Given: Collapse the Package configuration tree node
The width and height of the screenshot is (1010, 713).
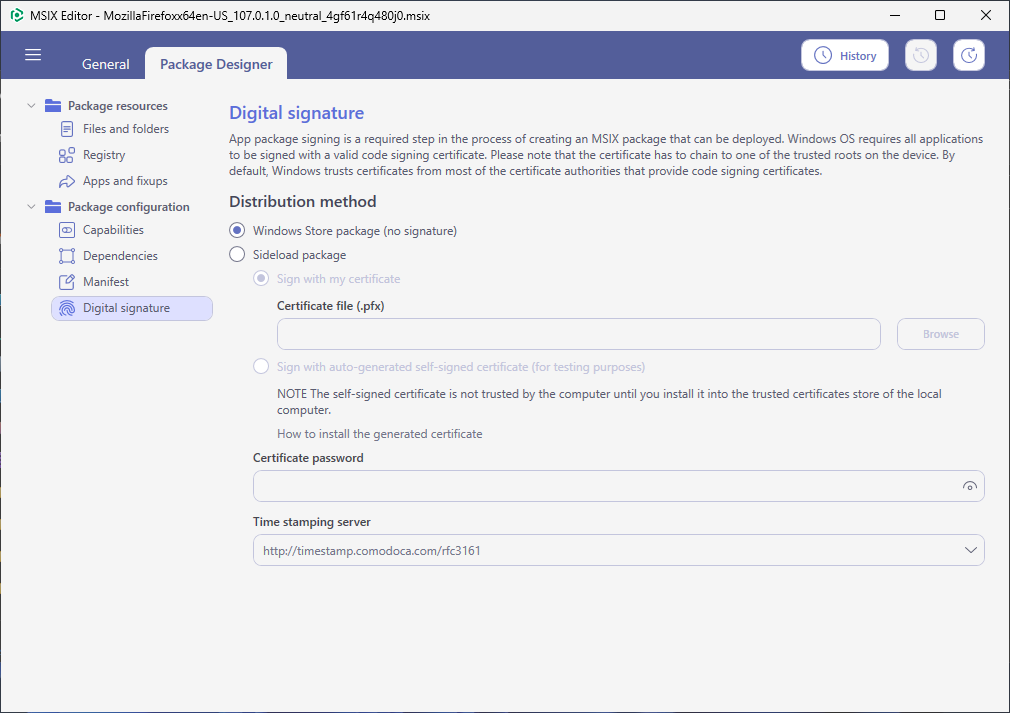Looking at the screenshot, I should tap(31, 207).
